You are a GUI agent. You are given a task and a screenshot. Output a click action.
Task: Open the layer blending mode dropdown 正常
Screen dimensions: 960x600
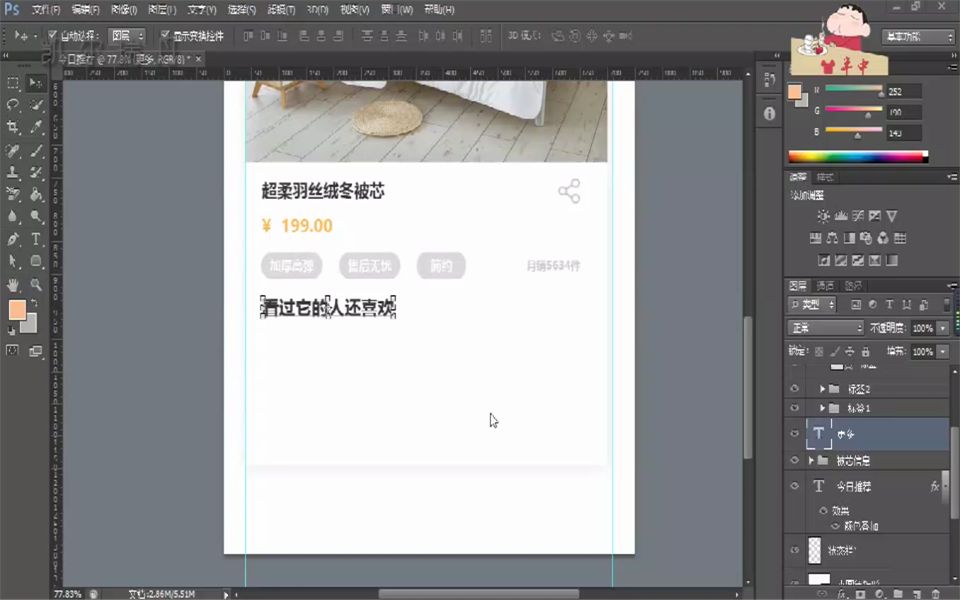click(x=825, y=328)
